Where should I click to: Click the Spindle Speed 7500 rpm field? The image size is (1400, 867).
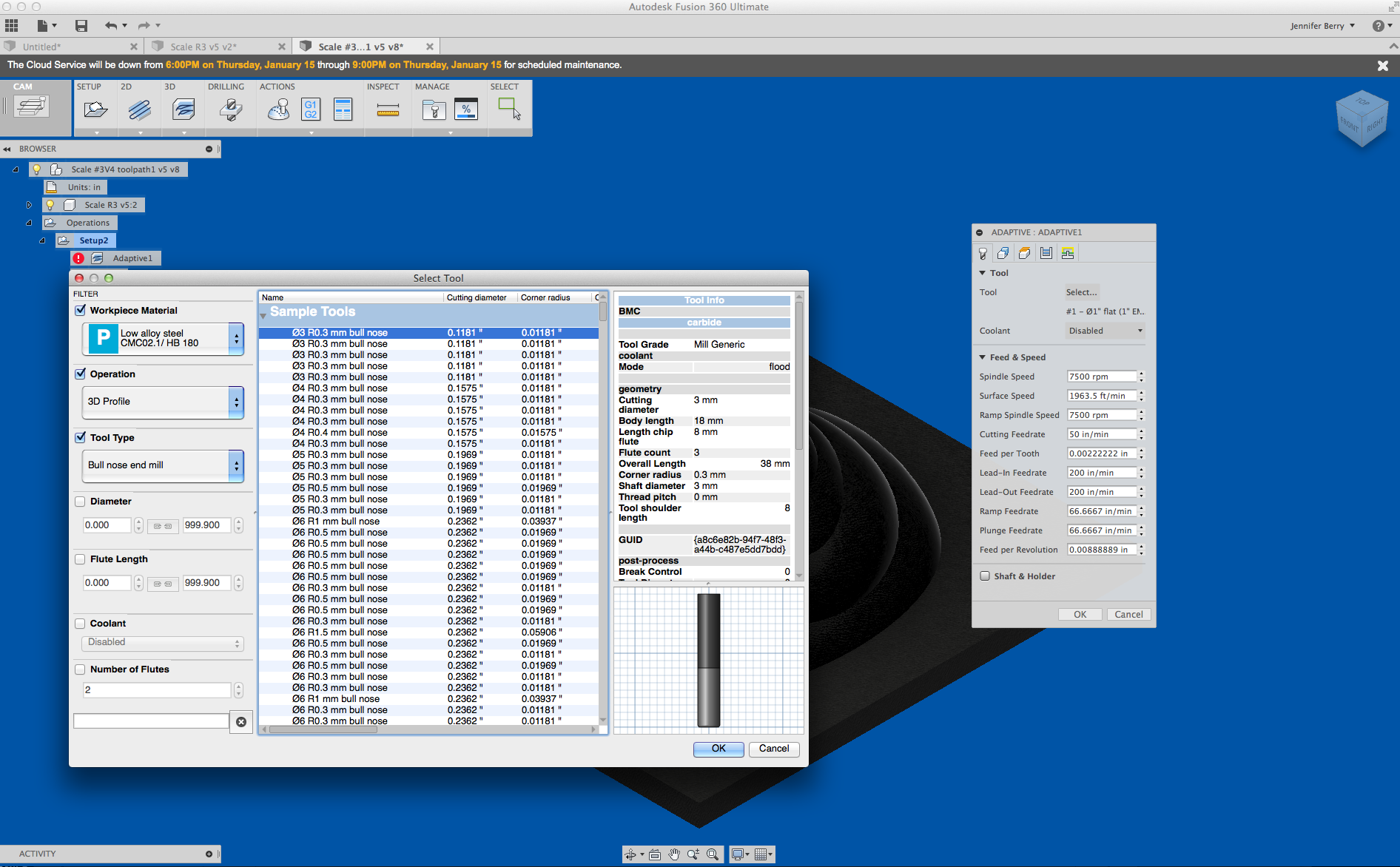point(1101,377)
